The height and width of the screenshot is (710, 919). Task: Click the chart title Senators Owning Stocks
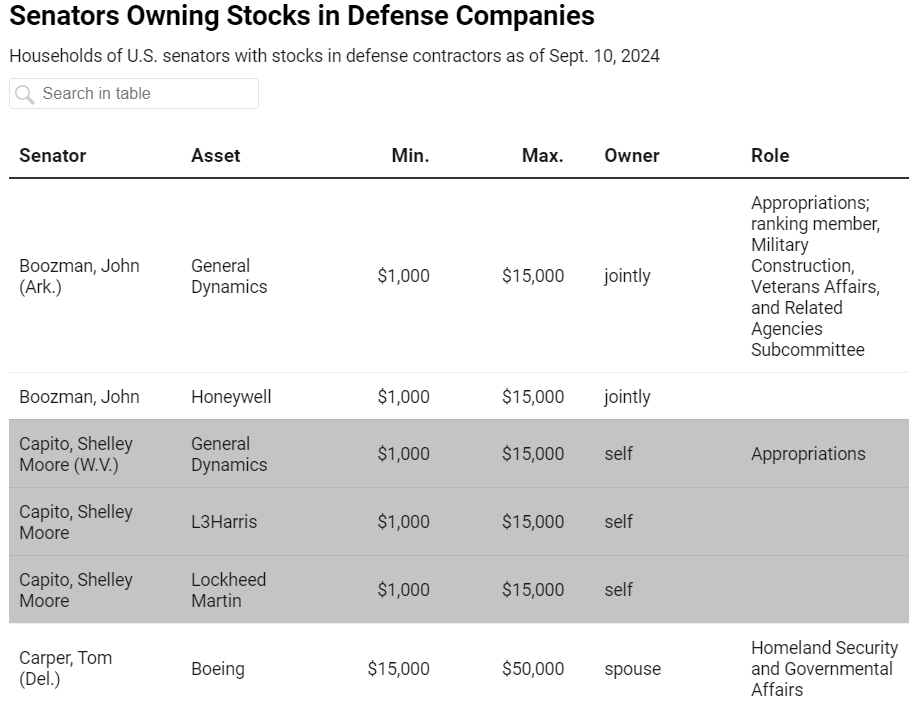[x=302, y=15]
